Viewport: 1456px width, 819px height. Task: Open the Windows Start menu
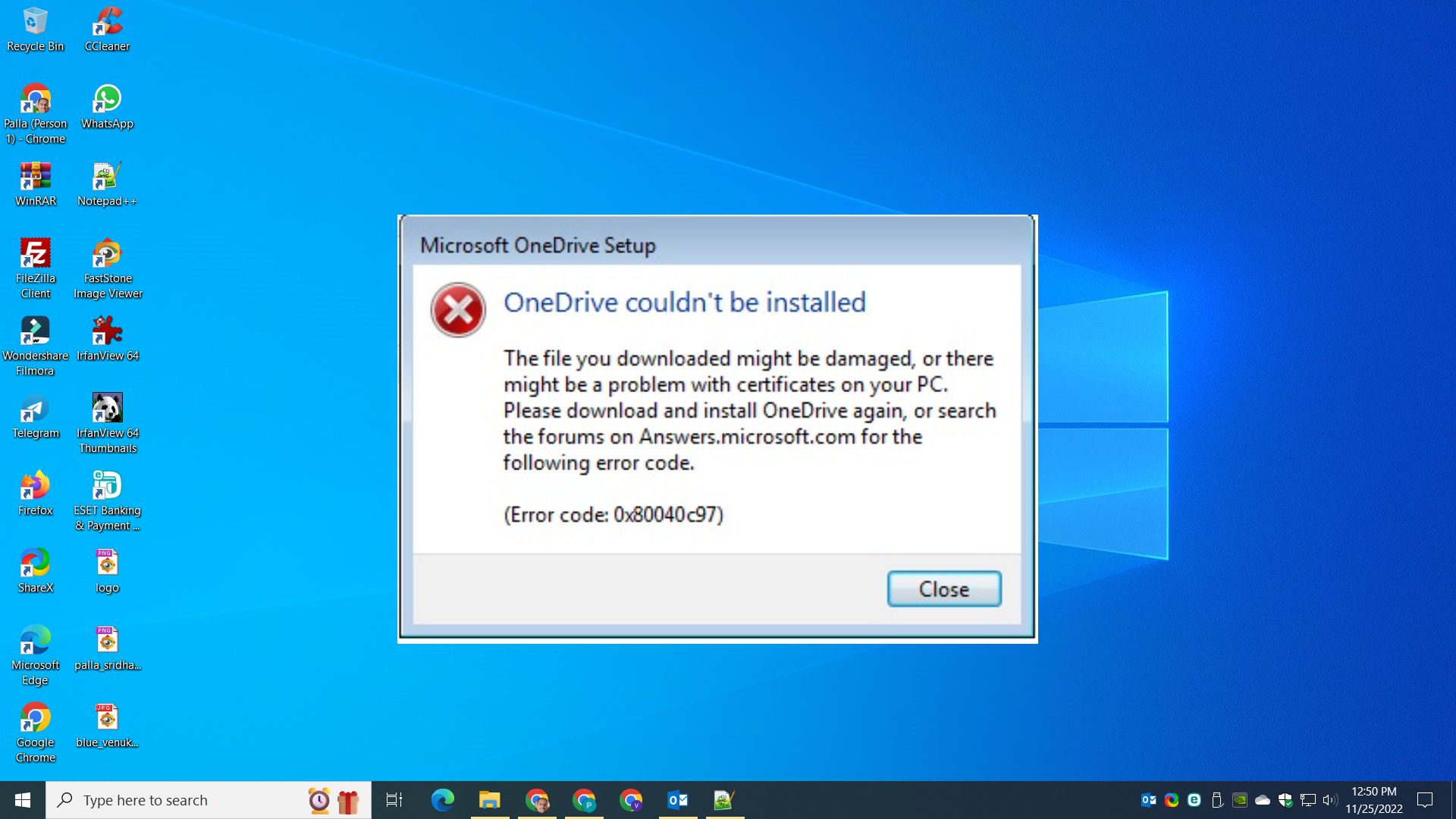(23, 800)
